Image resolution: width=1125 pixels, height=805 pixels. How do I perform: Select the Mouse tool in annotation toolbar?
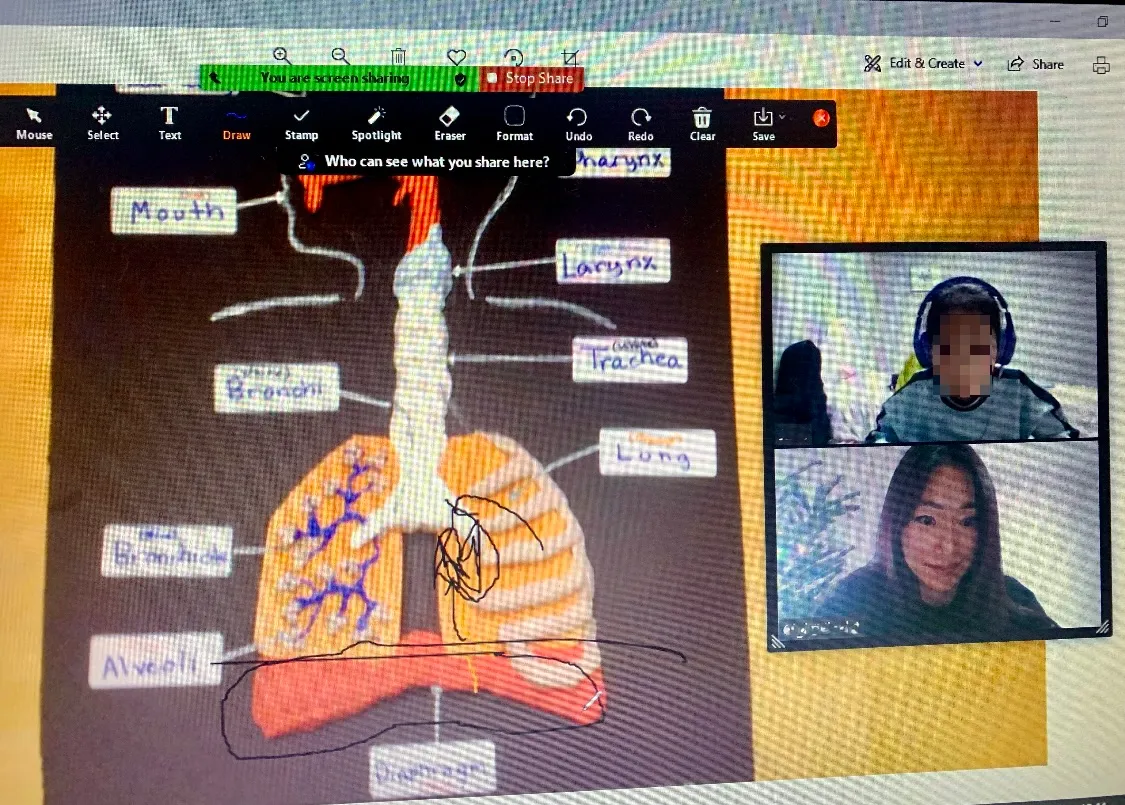(x=34, y=123)
